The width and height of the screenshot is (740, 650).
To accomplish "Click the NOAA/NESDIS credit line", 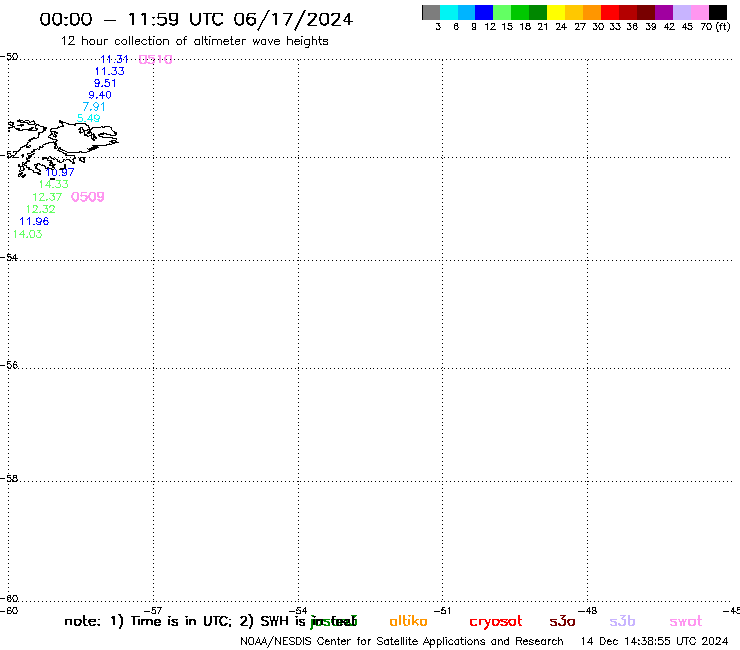I will coord(402,642).
